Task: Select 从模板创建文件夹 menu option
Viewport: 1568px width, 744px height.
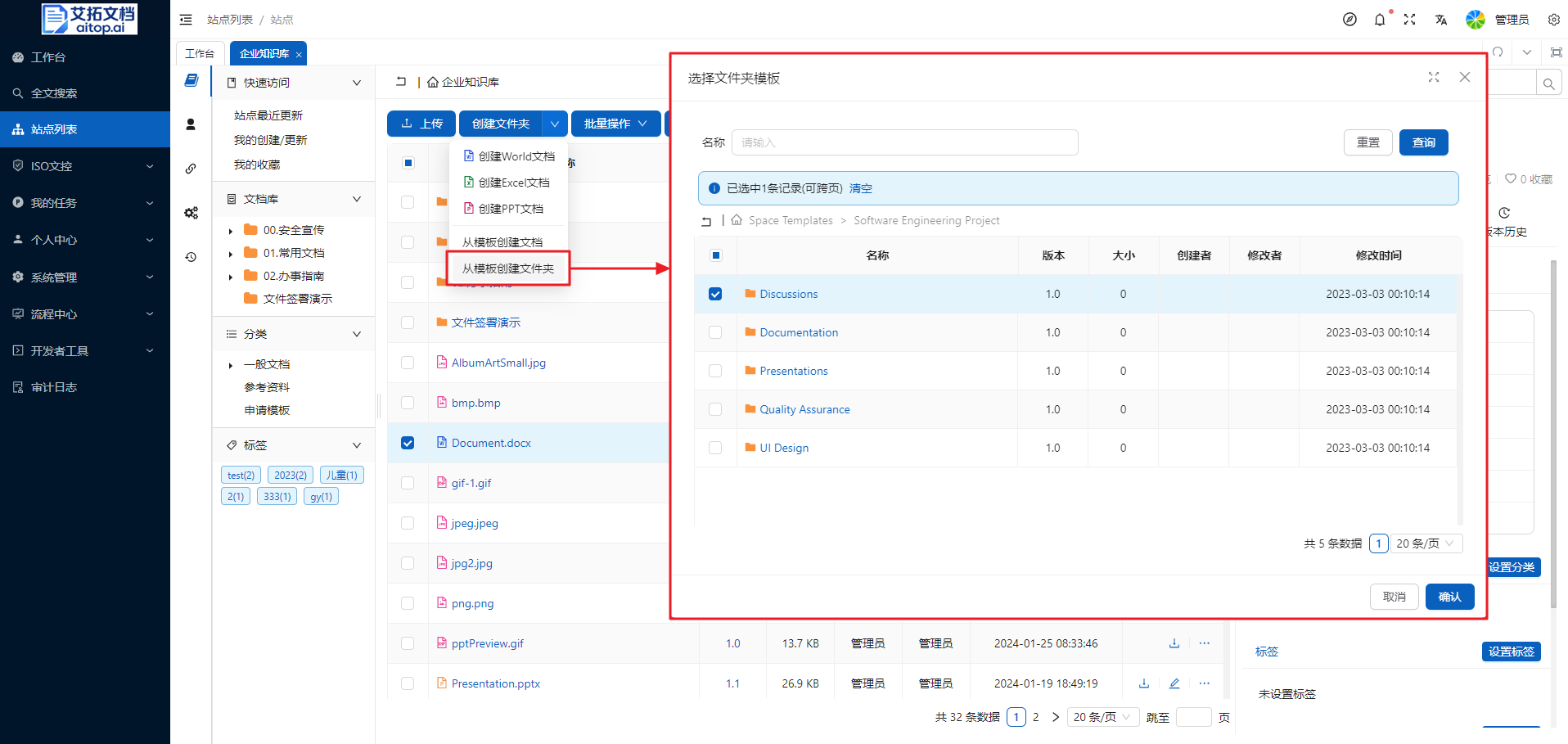Action: tap(507, 268)
